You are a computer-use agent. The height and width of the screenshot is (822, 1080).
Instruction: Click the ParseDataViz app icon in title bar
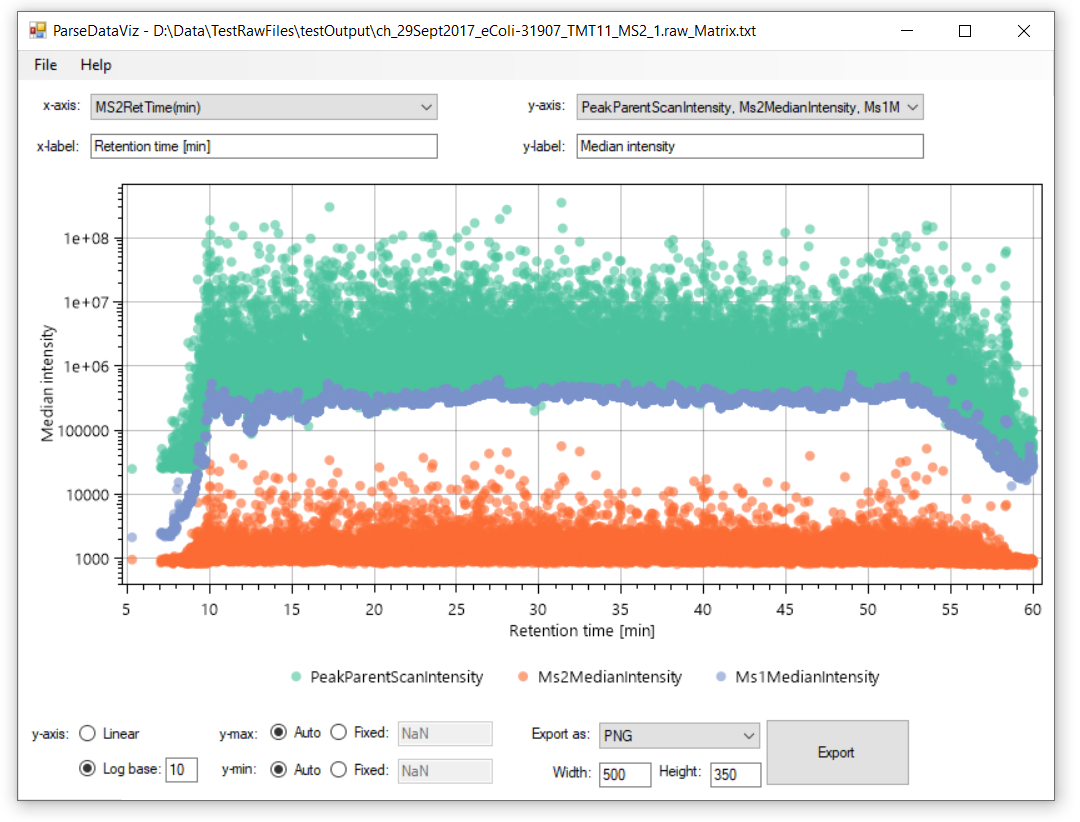37,30
